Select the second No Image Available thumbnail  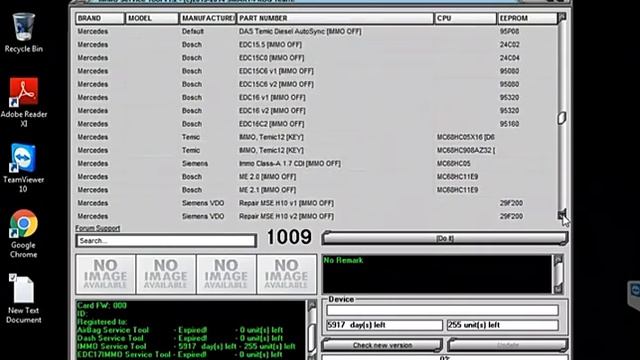[166, 274]
